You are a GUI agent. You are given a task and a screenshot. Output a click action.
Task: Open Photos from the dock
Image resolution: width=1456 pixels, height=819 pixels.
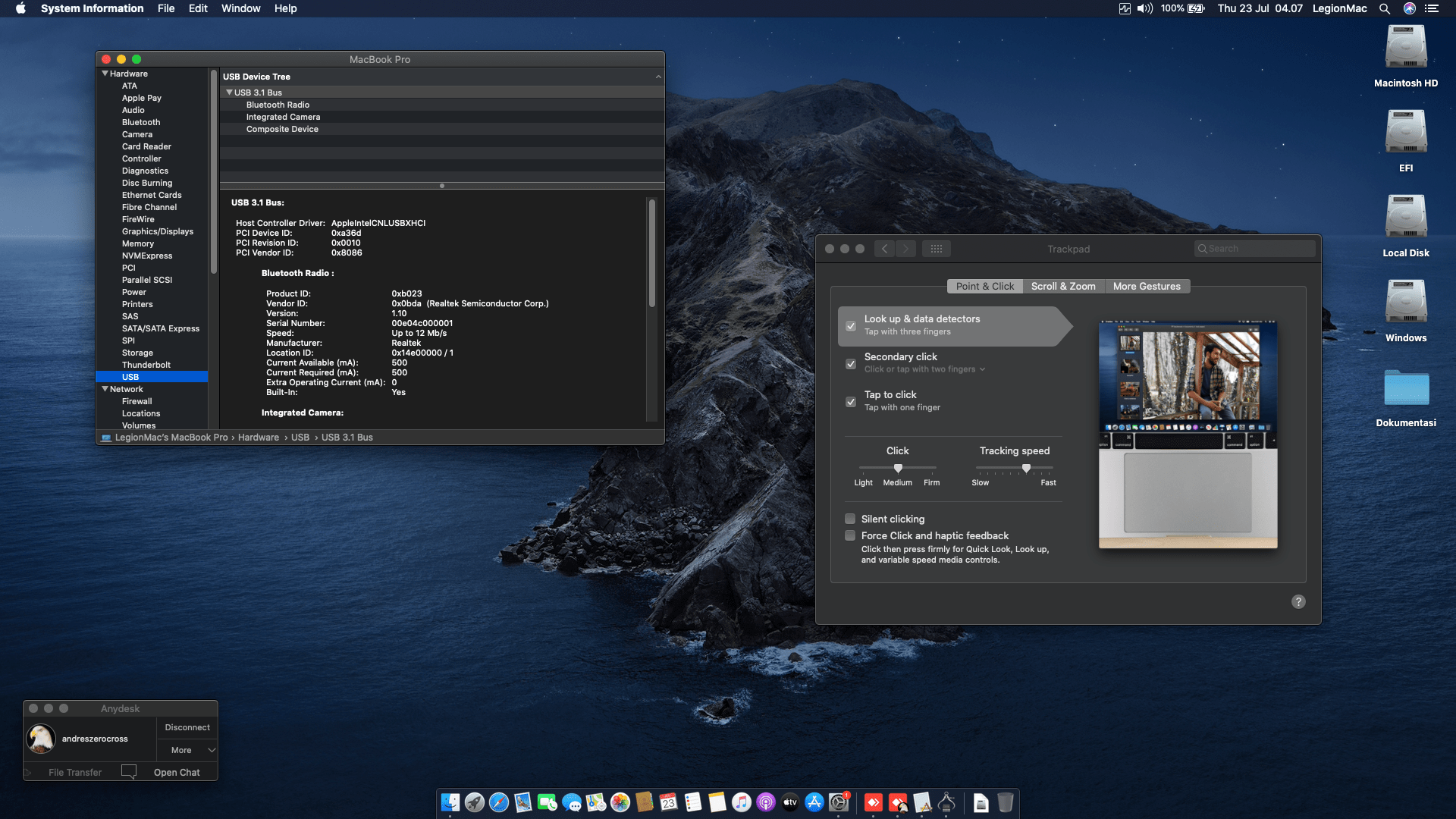point(620,802)
